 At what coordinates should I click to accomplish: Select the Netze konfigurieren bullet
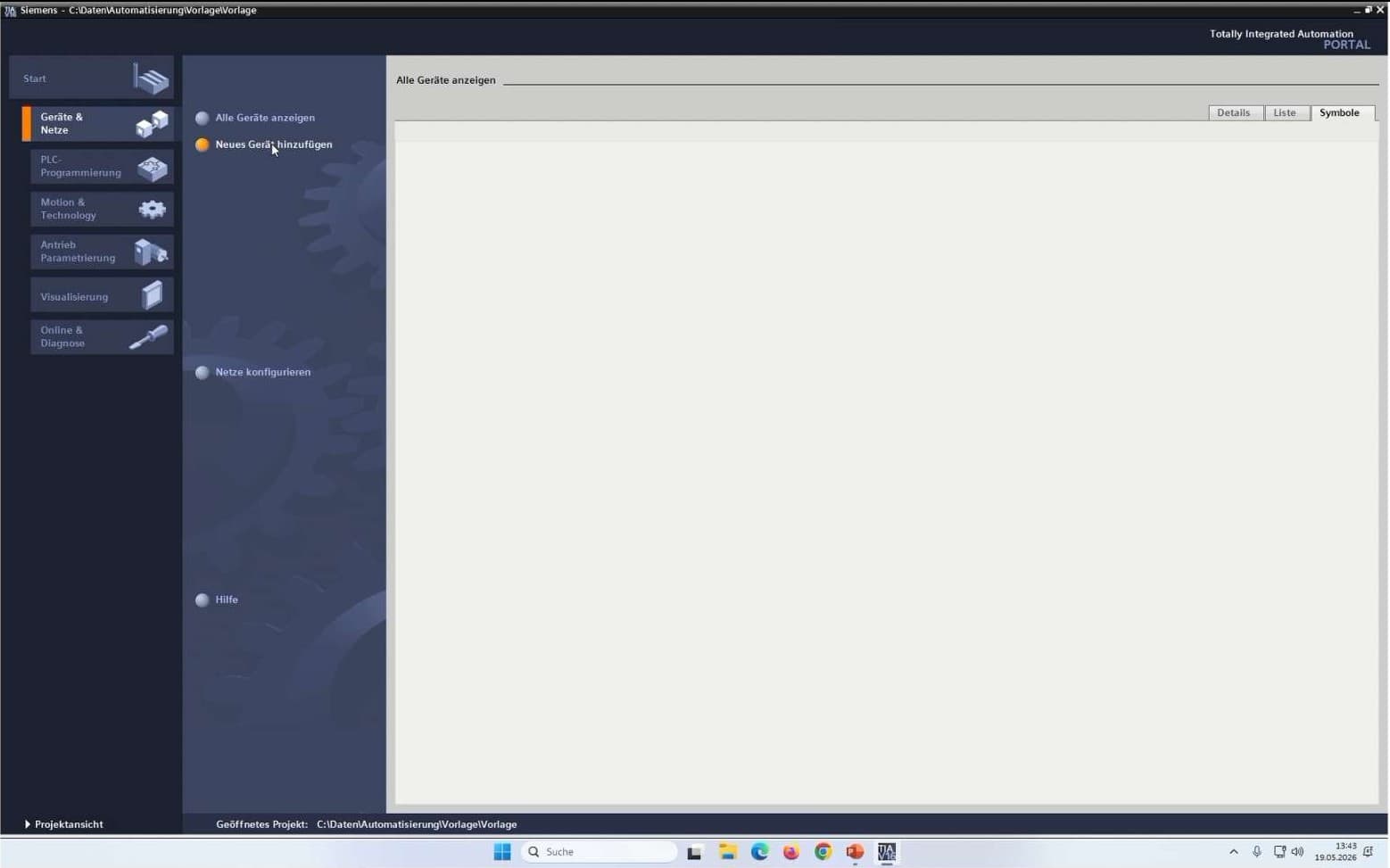pyautogui.click(x=203, y=373)
